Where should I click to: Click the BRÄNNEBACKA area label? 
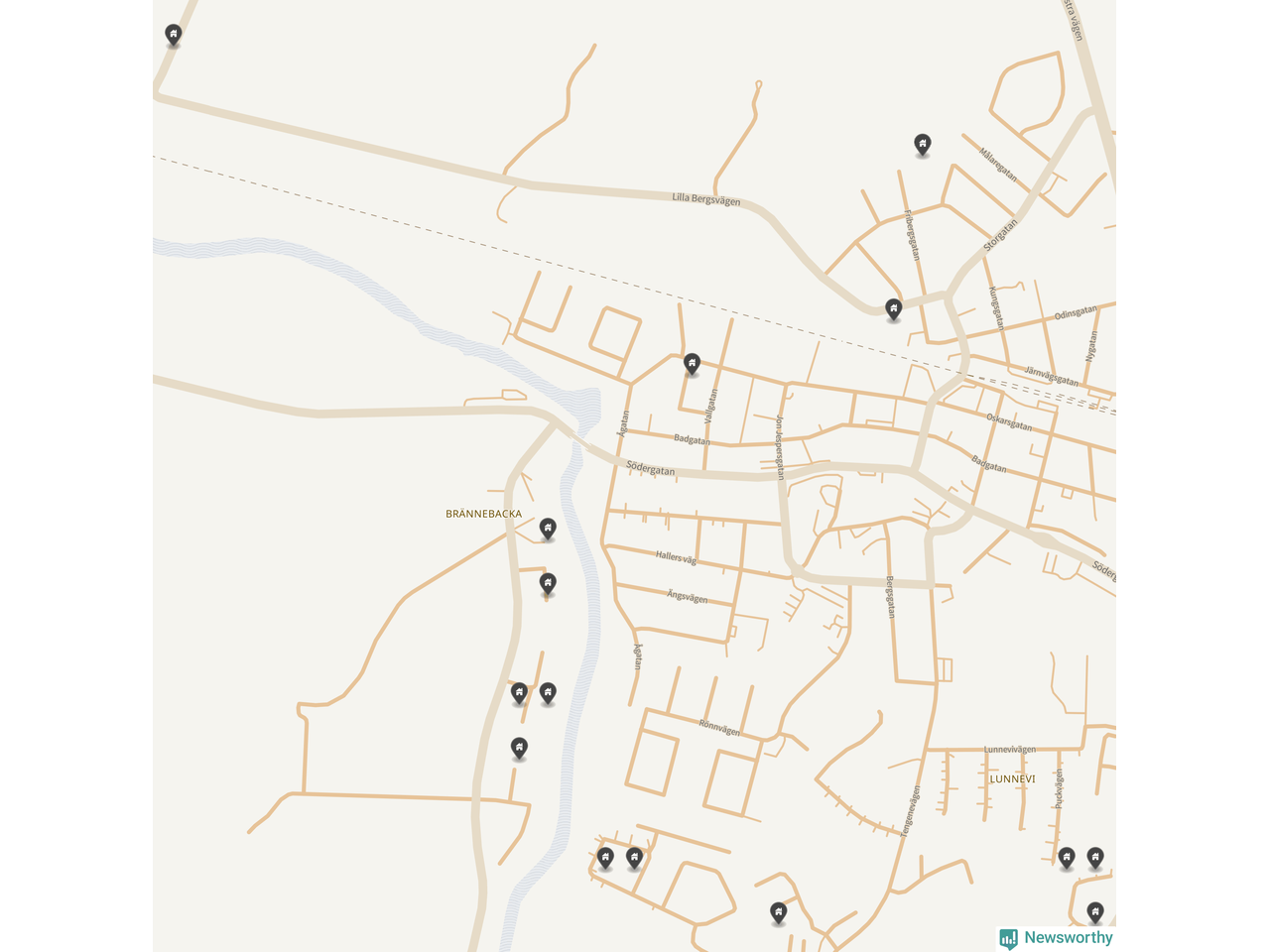483,514
